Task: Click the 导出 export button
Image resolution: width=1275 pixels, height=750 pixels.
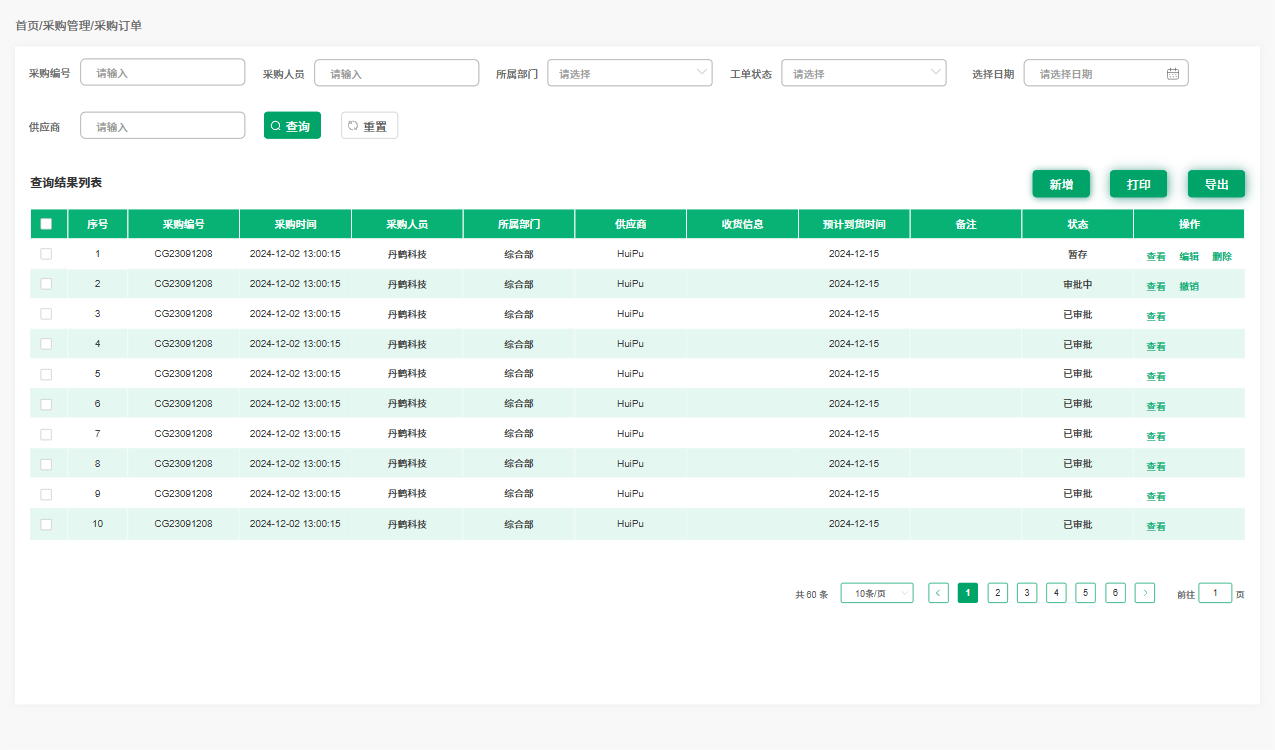Action: pos(1216,184)
